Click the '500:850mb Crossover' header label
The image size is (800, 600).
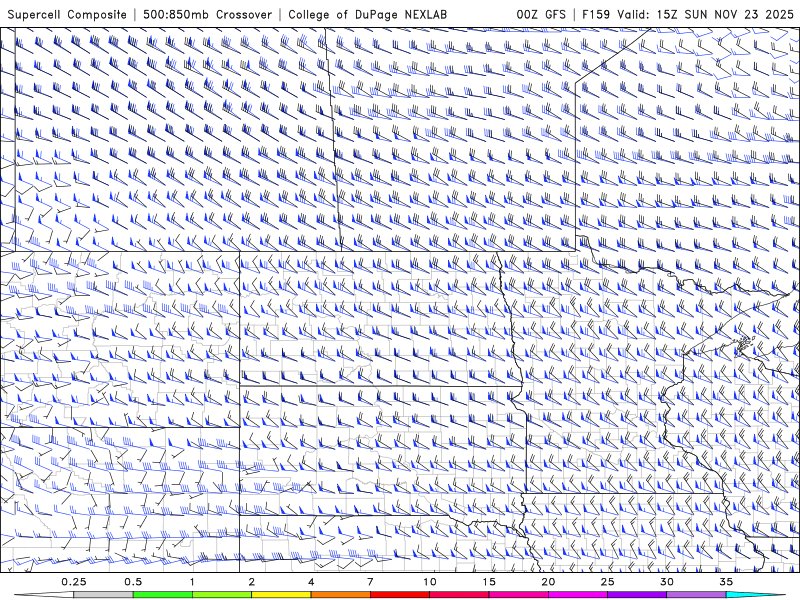pyautogui.click(x=207, y=15)
